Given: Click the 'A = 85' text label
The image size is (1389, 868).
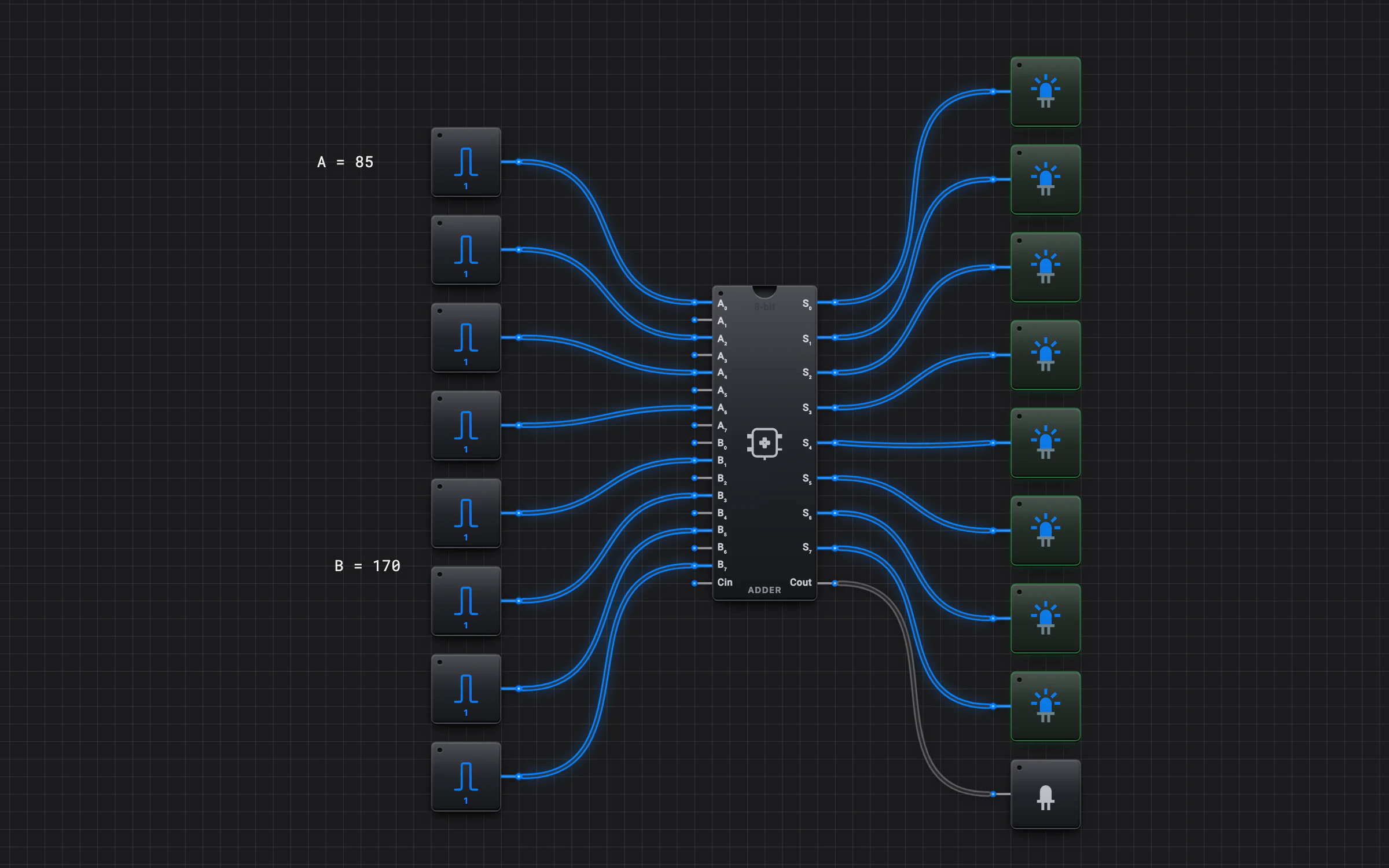Looking at the screenshot, I should pos(346,162).
